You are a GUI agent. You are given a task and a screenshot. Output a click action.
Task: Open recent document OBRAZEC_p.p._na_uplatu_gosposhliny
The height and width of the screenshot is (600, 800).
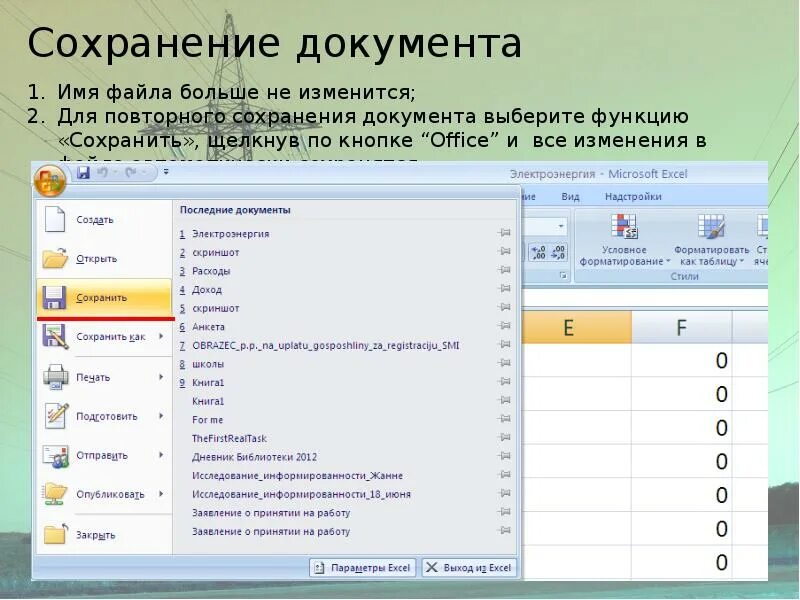(345, 345)
